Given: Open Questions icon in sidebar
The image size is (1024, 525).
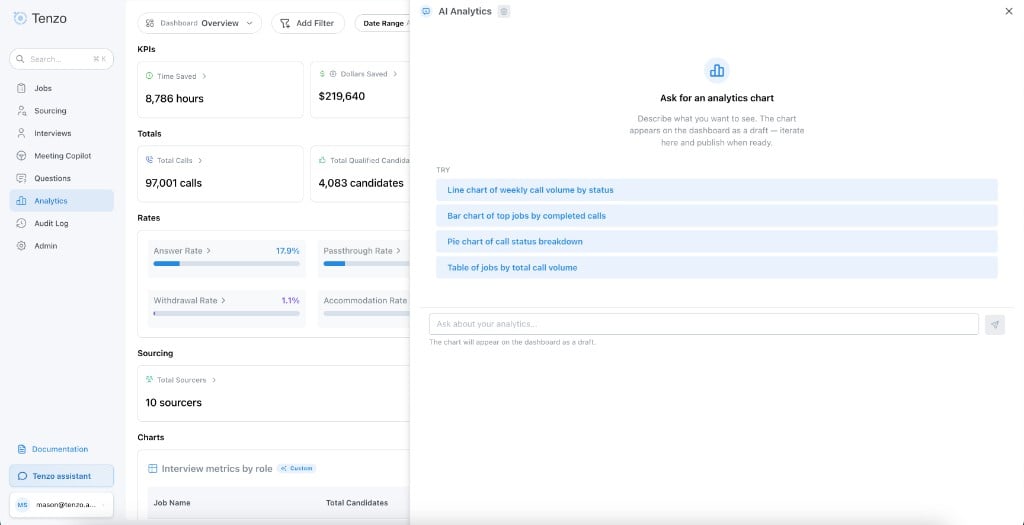Looking at the screenshot, I should tap(22, 178).
